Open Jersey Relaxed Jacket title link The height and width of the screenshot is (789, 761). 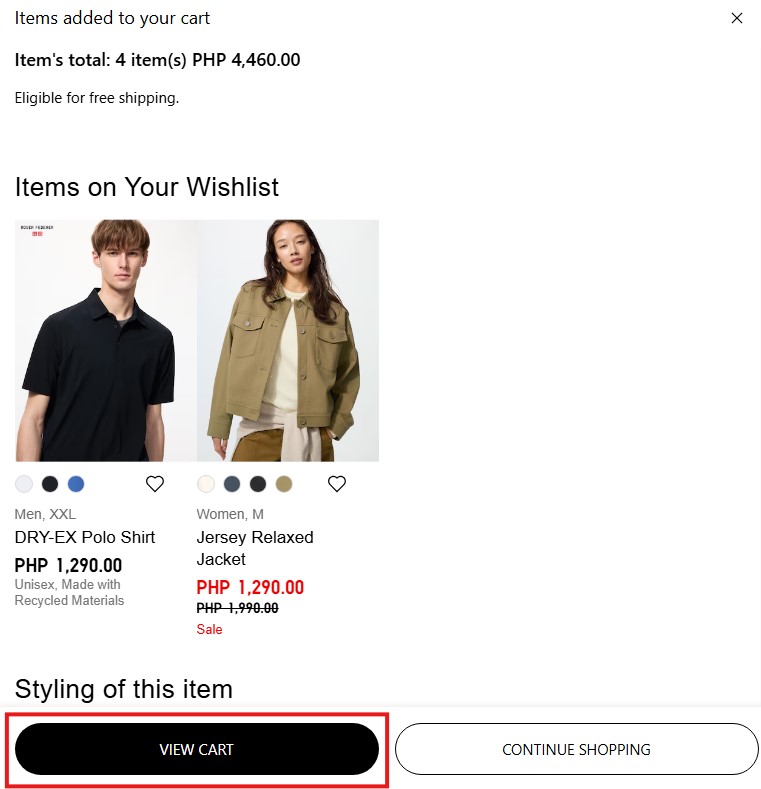click(x=255, y=548)
